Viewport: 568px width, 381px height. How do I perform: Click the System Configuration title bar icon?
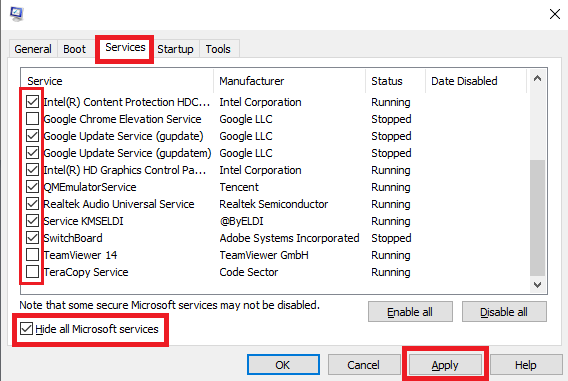[16, 14]
